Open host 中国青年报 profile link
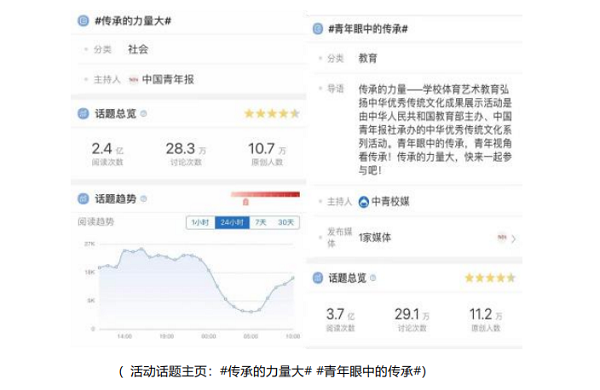Screen dimensions: 600x390 click(x=168, y=80)
